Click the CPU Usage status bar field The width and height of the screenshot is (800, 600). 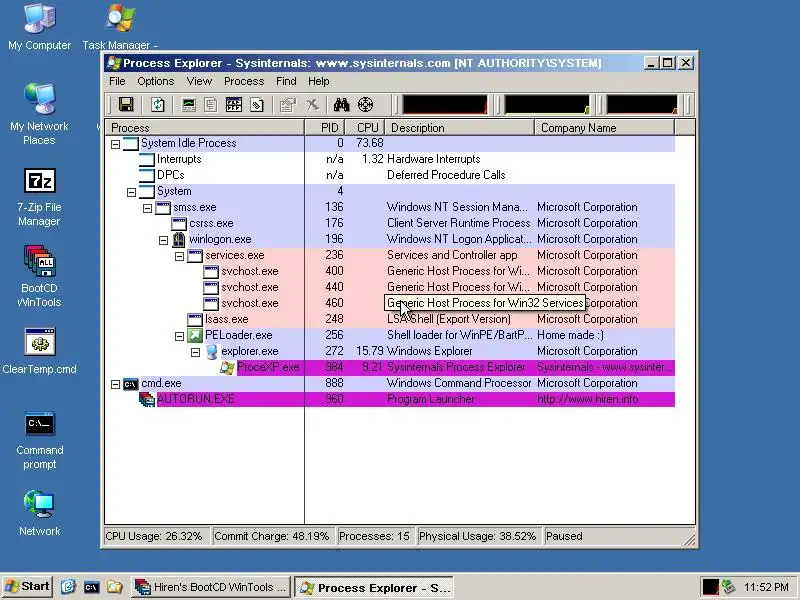[x=156, y=536]
